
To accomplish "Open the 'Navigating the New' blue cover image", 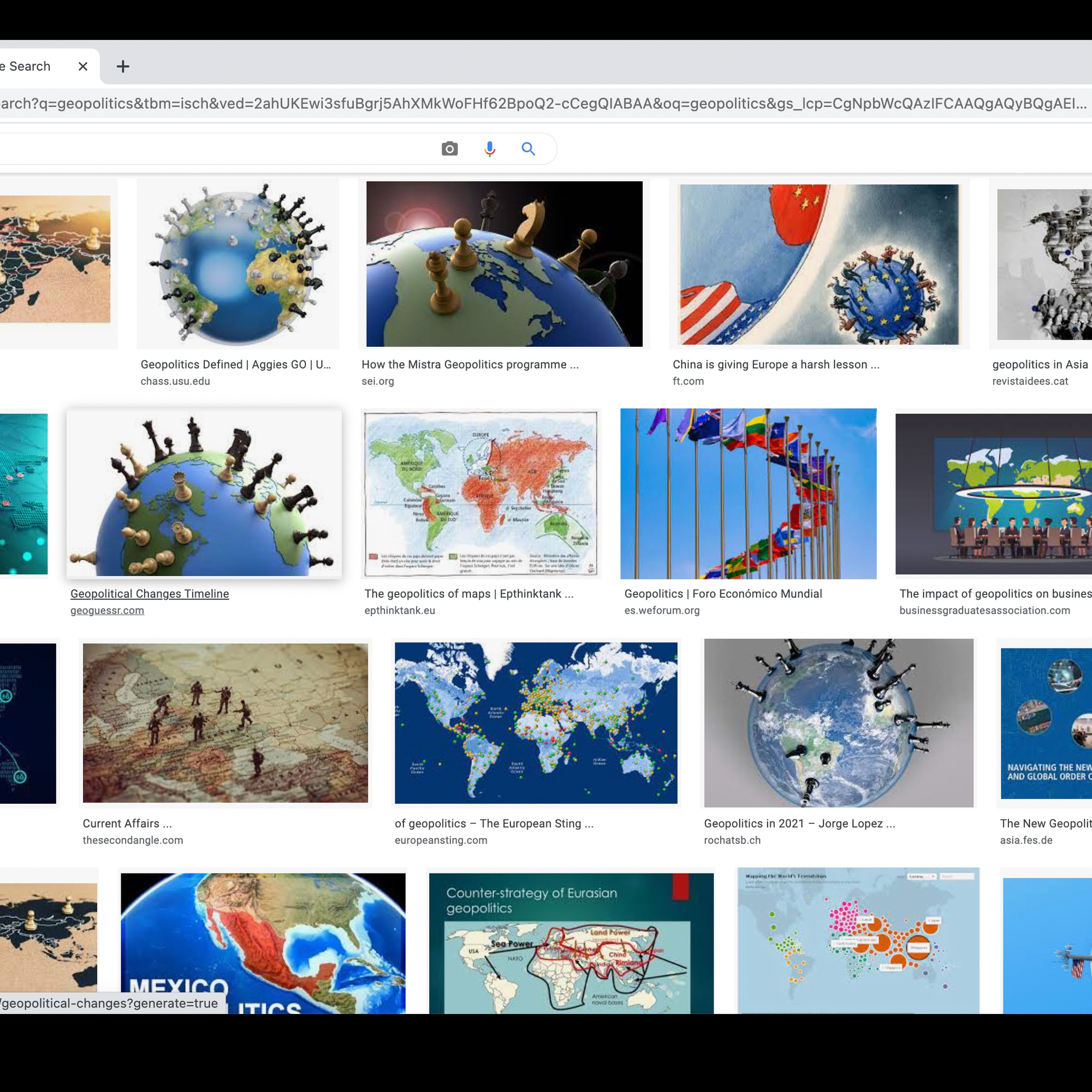I will 1046,723.
